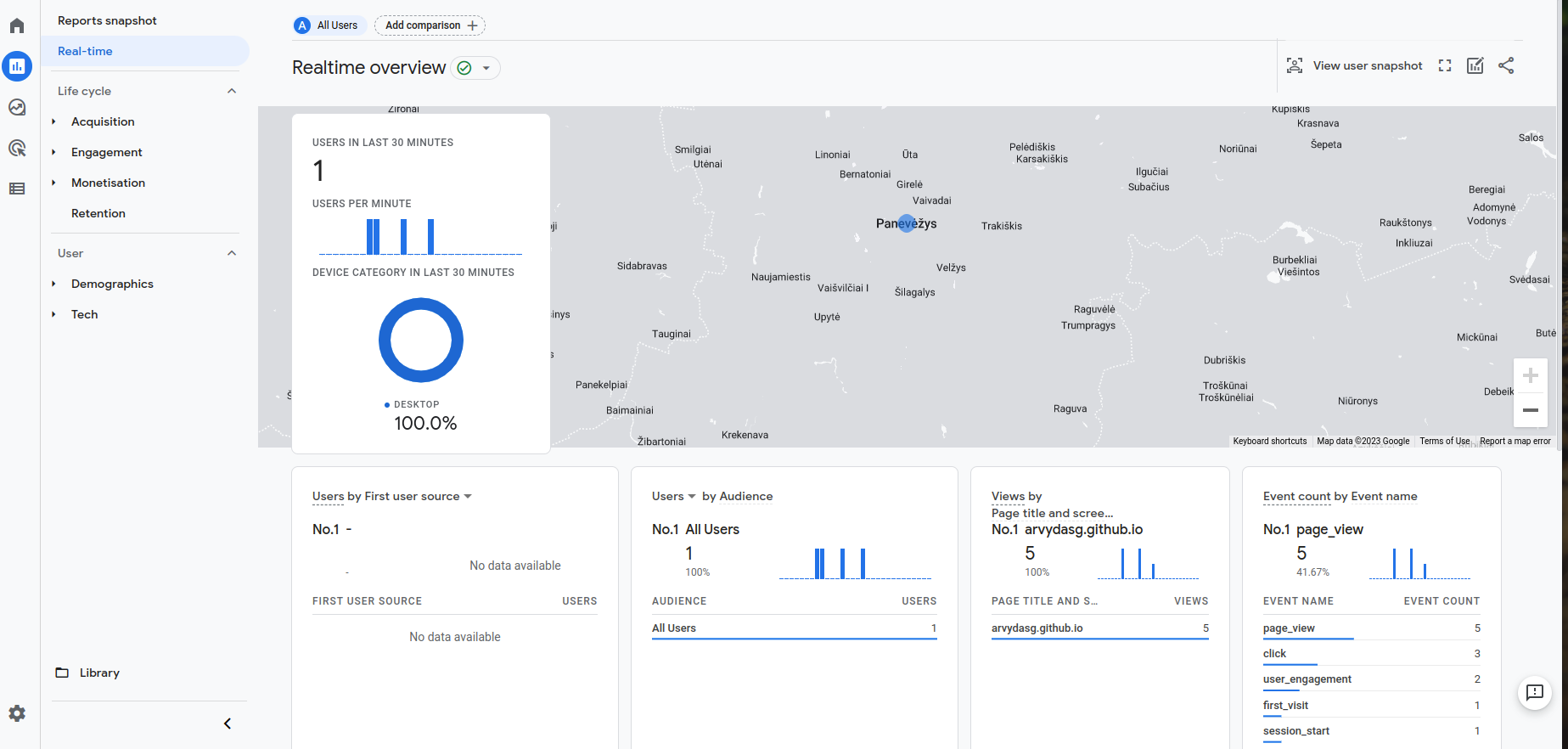Open the Acquisition menu item
Image resolution: width=1568 pixels, height=749 pixels.
click(103, 121)
